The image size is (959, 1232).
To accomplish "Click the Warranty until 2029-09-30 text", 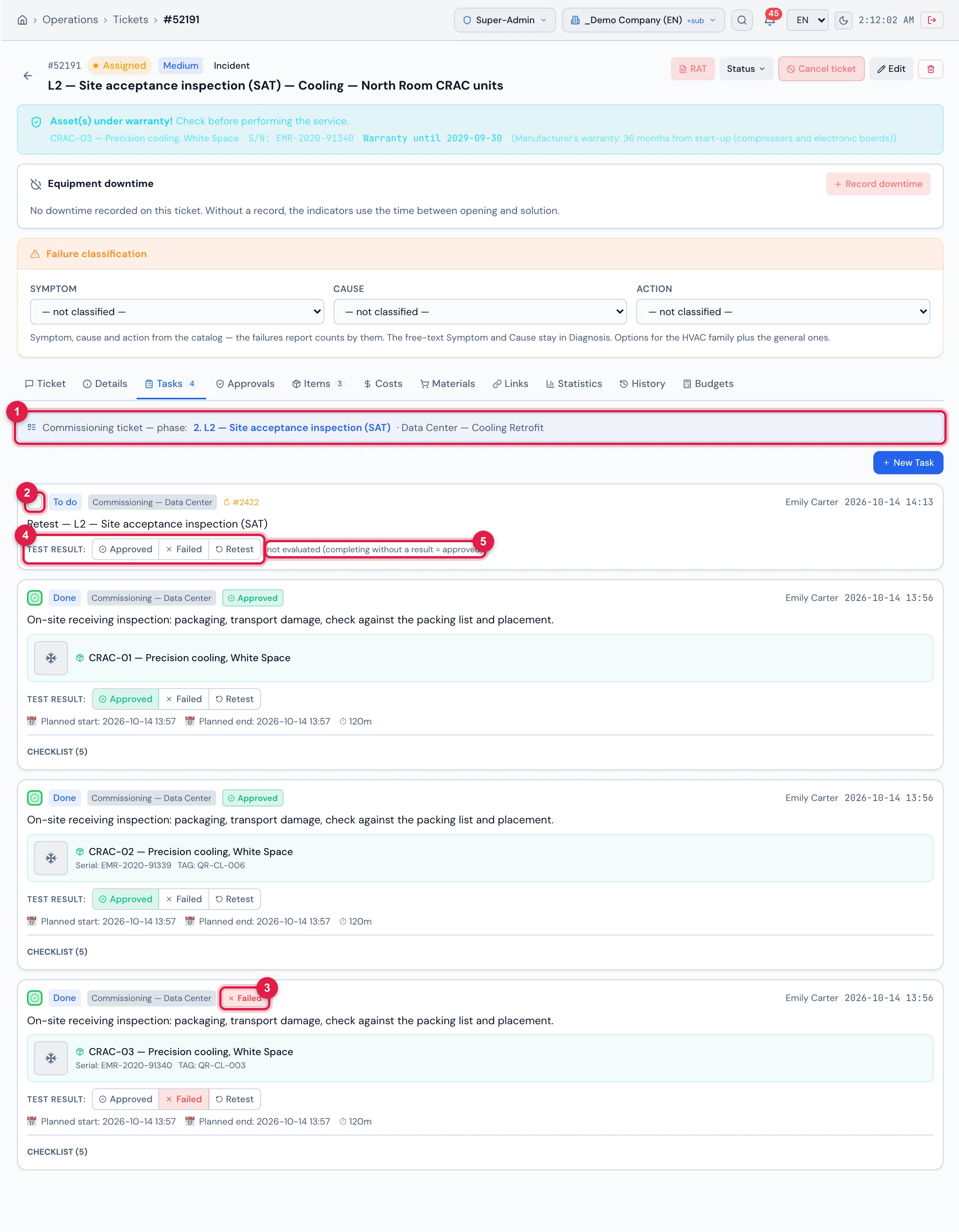I will click(432, 138).
